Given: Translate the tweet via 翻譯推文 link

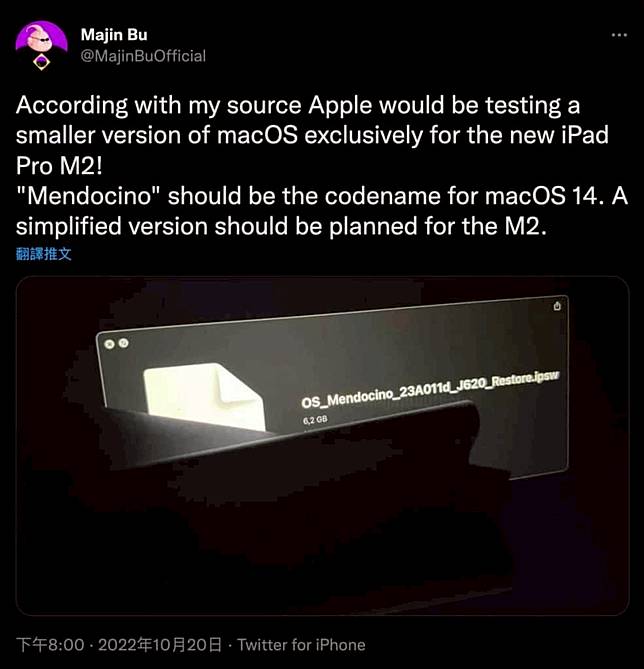Looking at the screenshot, I should point(44,254).
